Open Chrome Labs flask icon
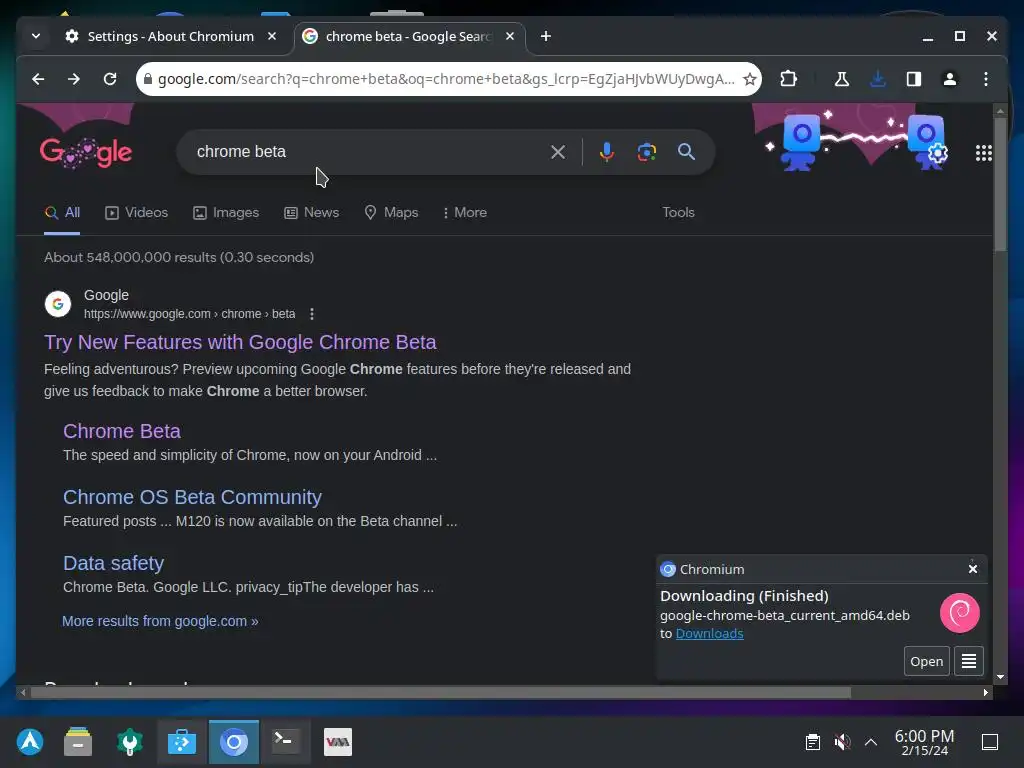 point(842,79)
